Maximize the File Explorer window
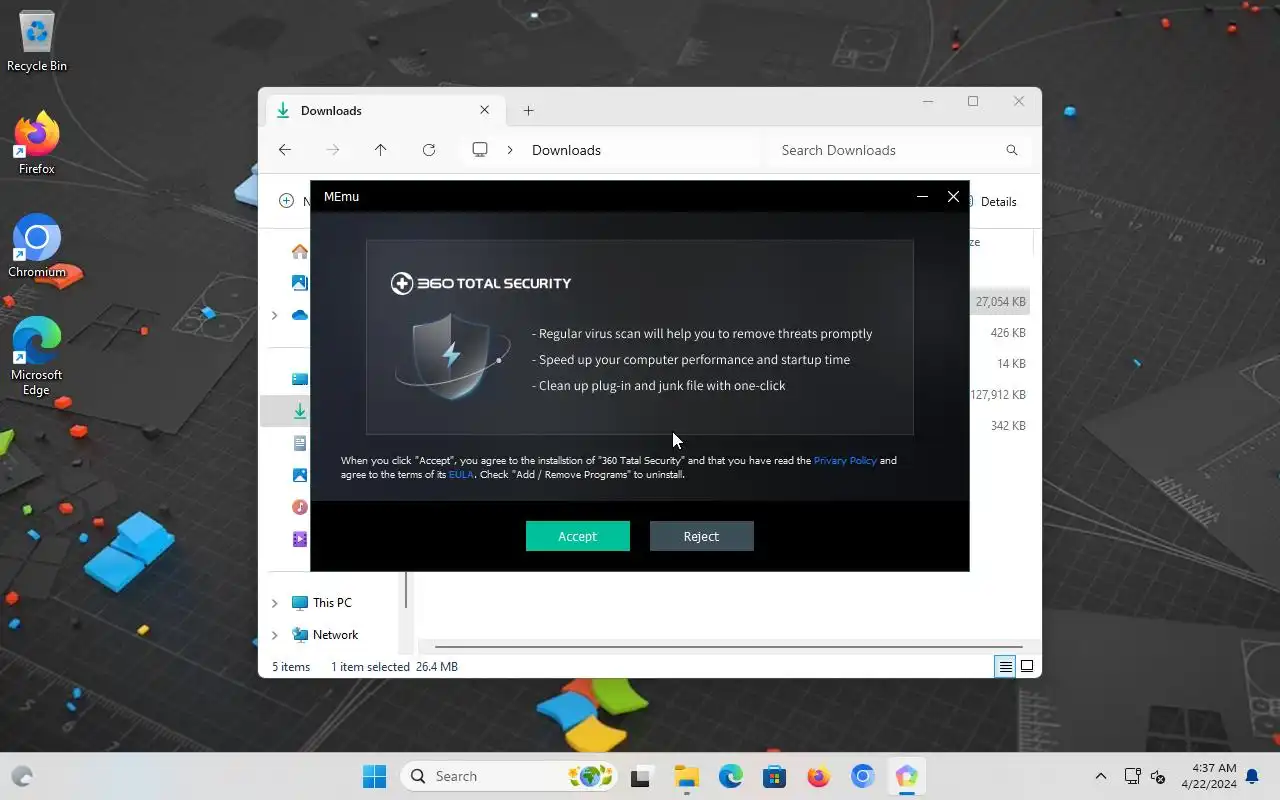The width and height of the screenshot is (1280, 800). pyautogui.click(x=973, y=101)
